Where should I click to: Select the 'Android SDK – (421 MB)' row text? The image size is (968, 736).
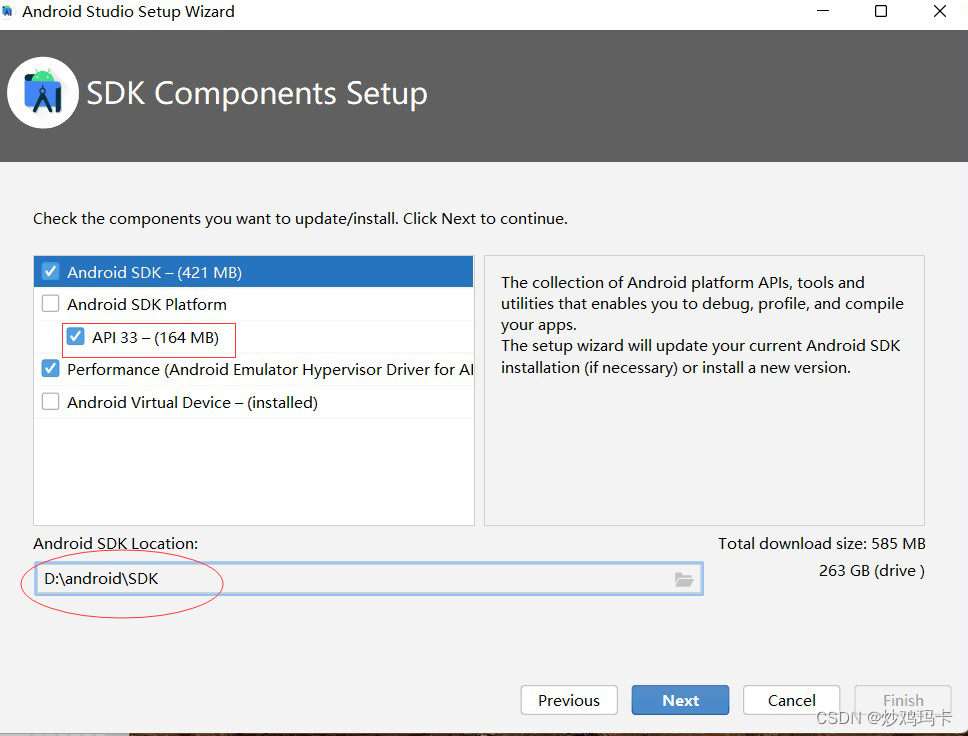pos(154,272)
